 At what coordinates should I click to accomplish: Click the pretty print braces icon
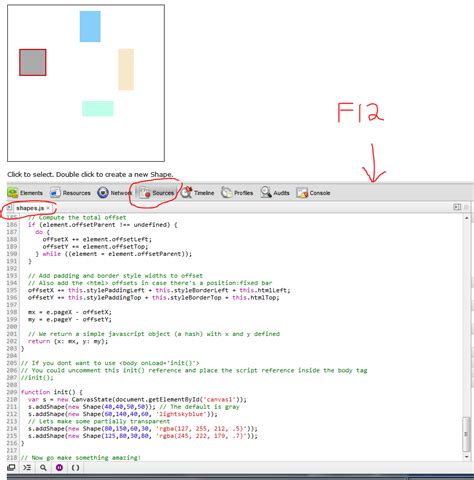pyautogui.click(x=76, y=468)
